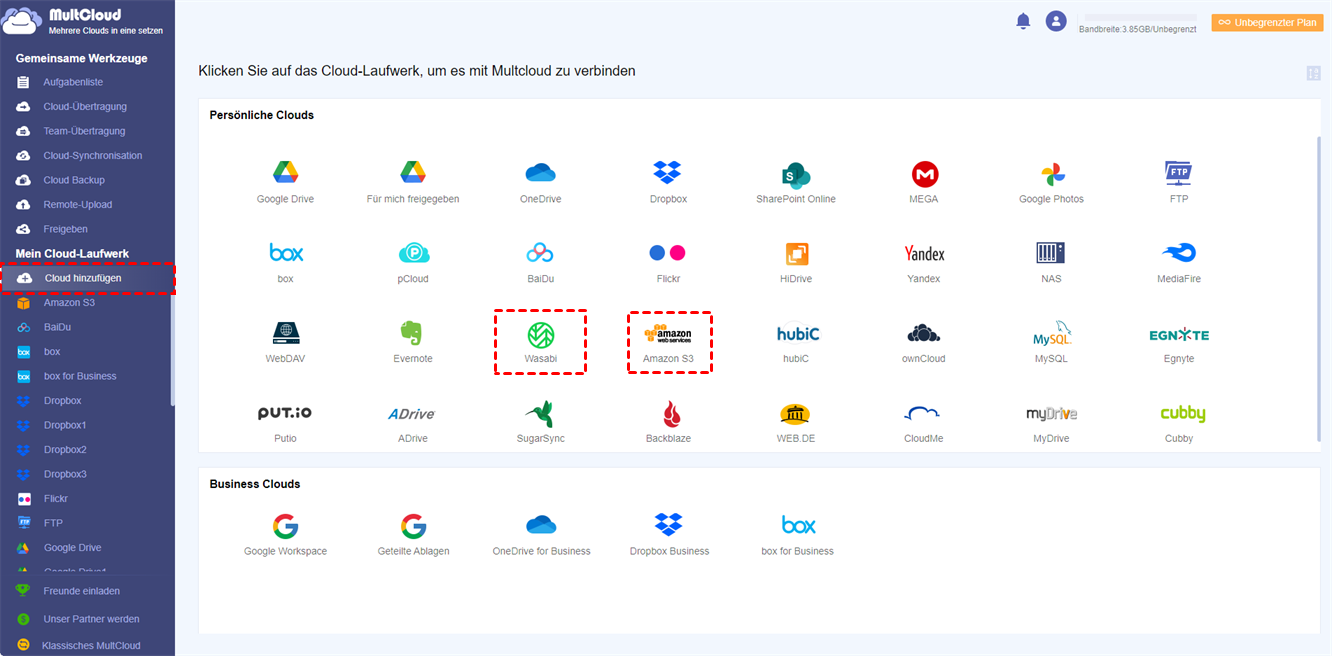Screen dimensions: 1332x656
Task: Add Amazon S3 from the cloud grid
Action: (667, 334)
